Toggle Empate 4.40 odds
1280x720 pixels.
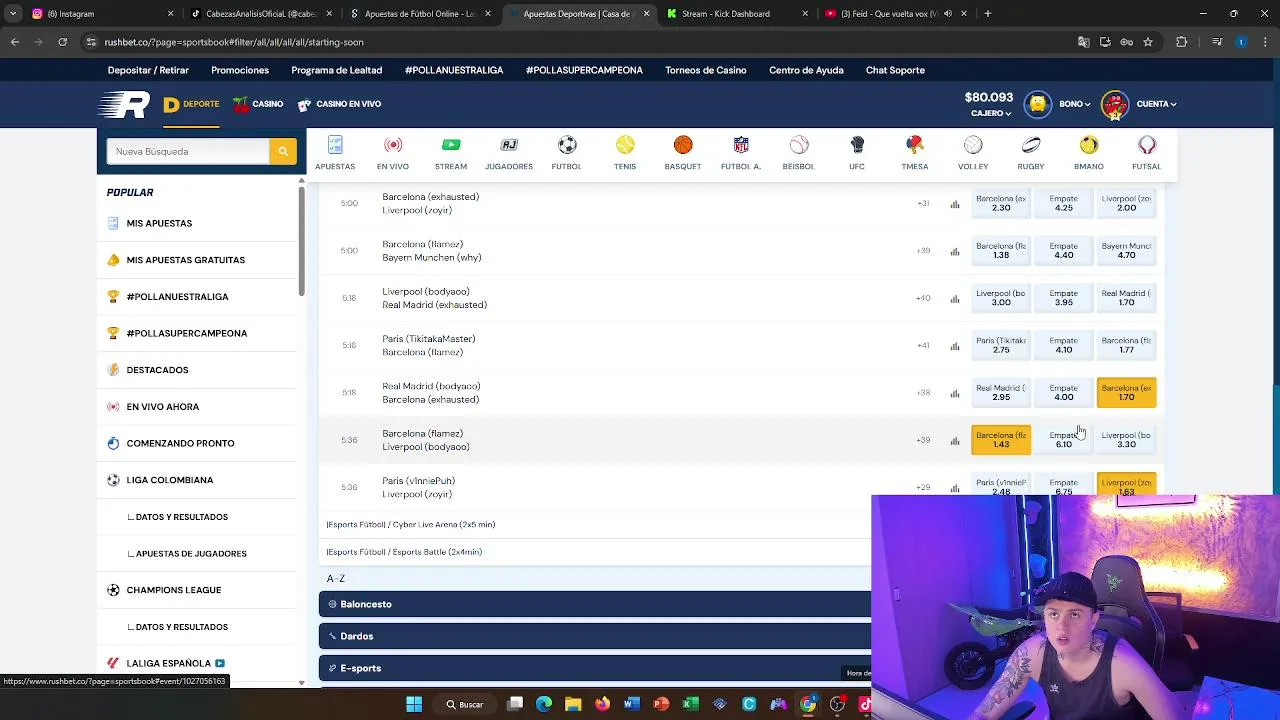[x=1063, y=250]
